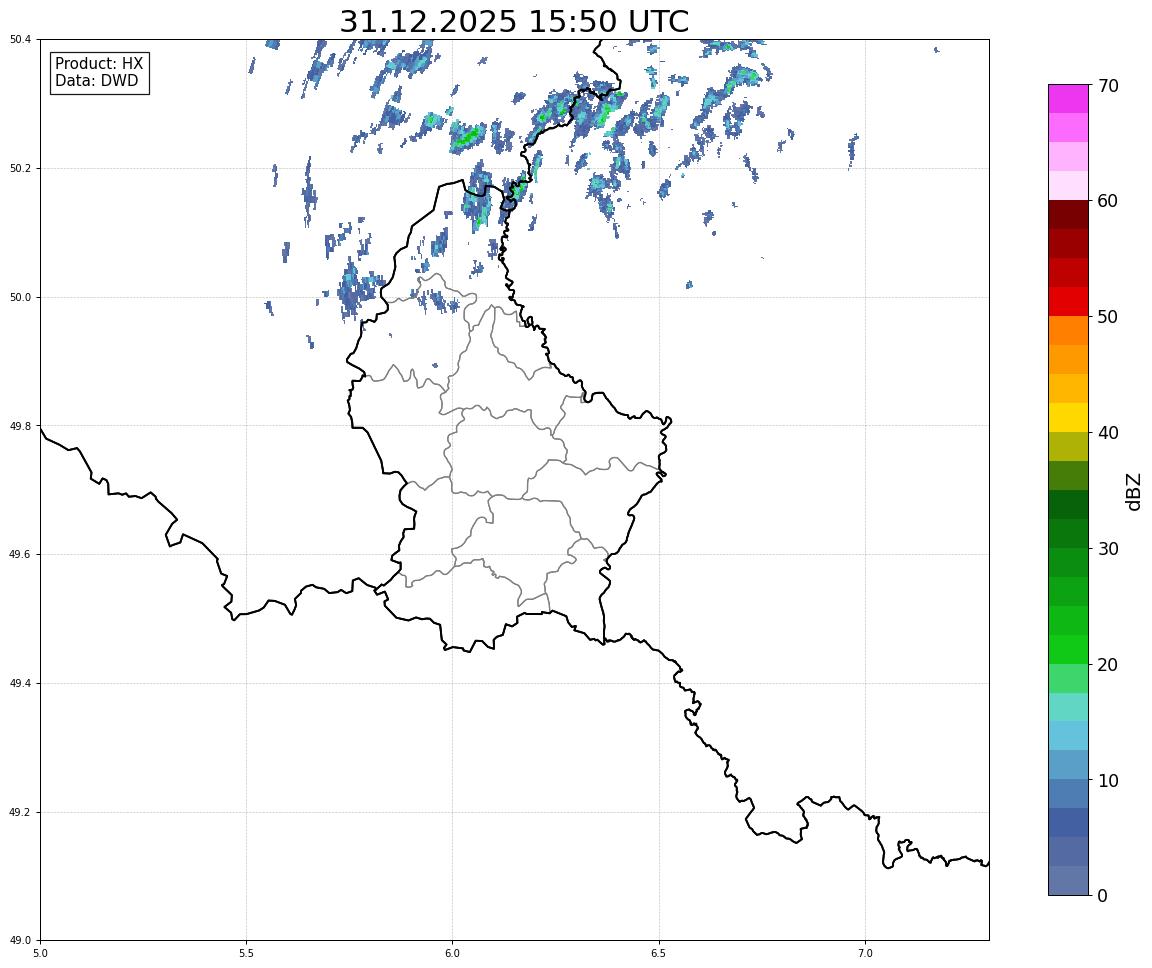
Task: Click colorbar tick value 20
Action: 1108,665
